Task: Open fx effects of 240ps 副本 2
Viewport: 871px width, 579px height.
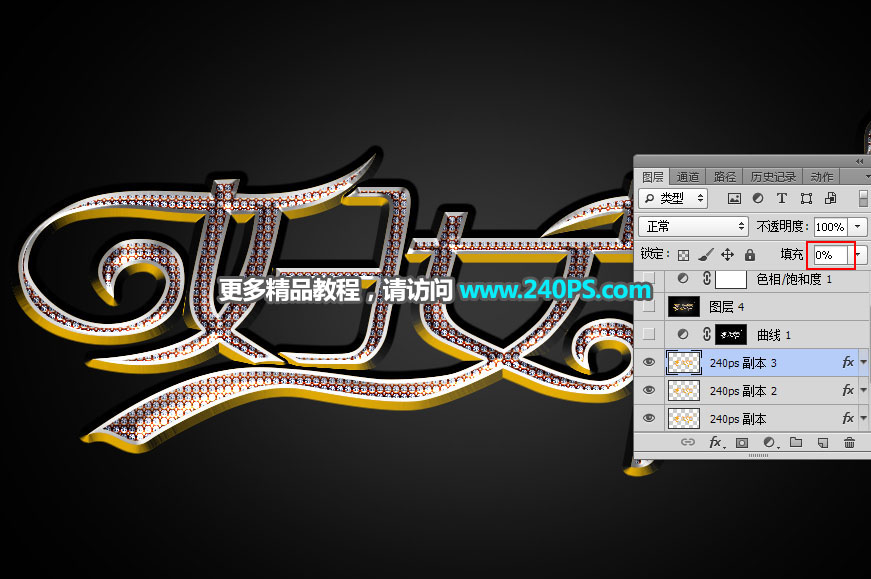Action: point(848,390)
